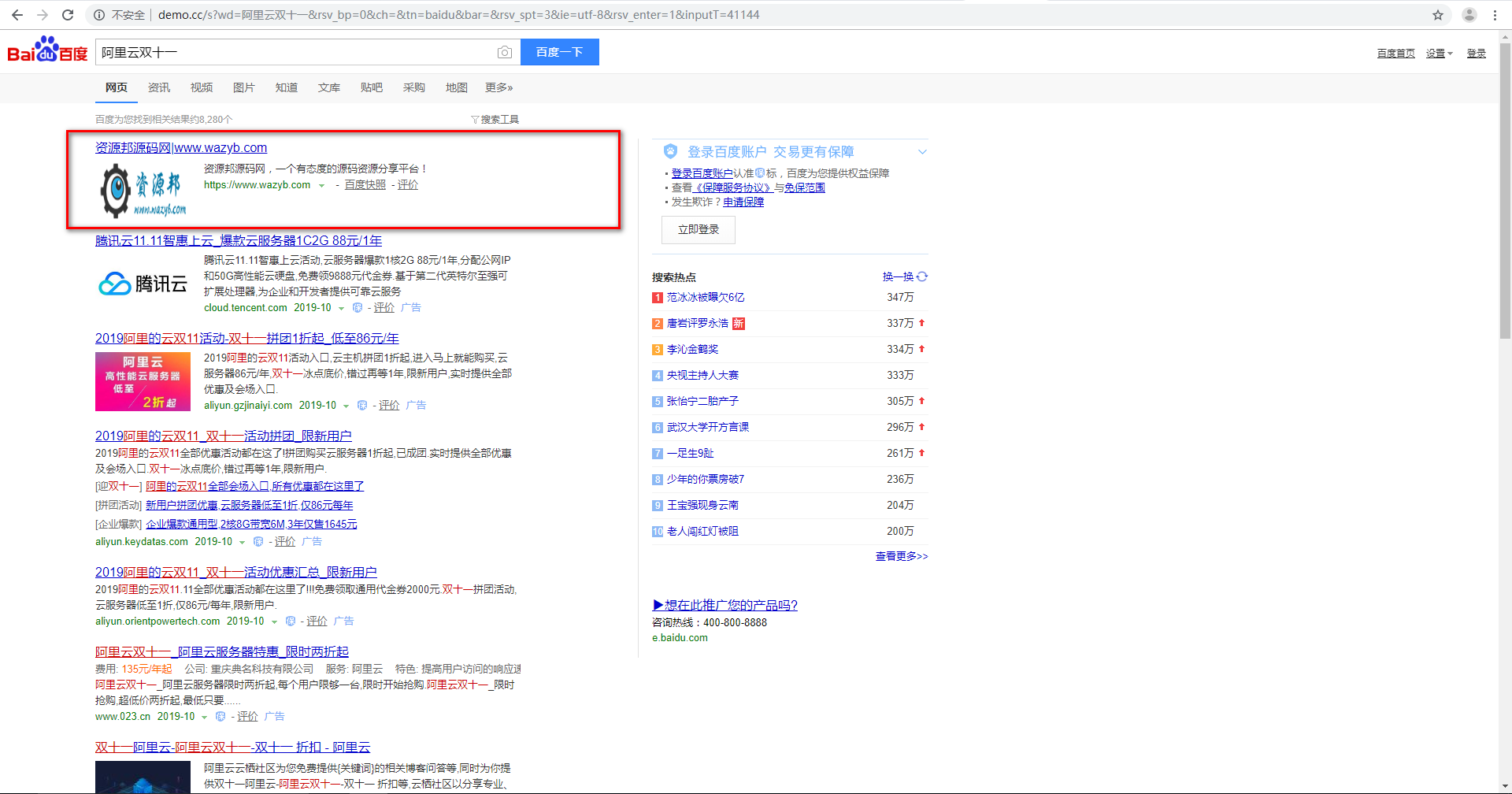Open the Chrome three-dot menu
The image size is (1512, 794).
[1495, 15]
